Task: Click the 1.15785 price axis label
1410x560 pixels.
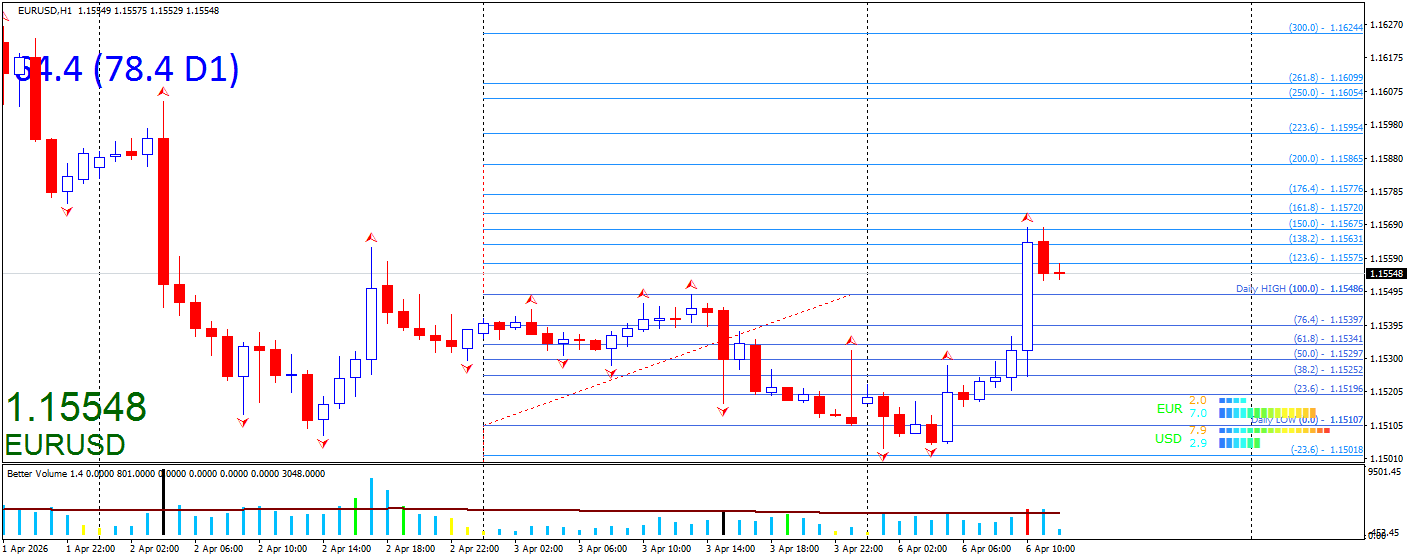Action: pos(1386,192)
